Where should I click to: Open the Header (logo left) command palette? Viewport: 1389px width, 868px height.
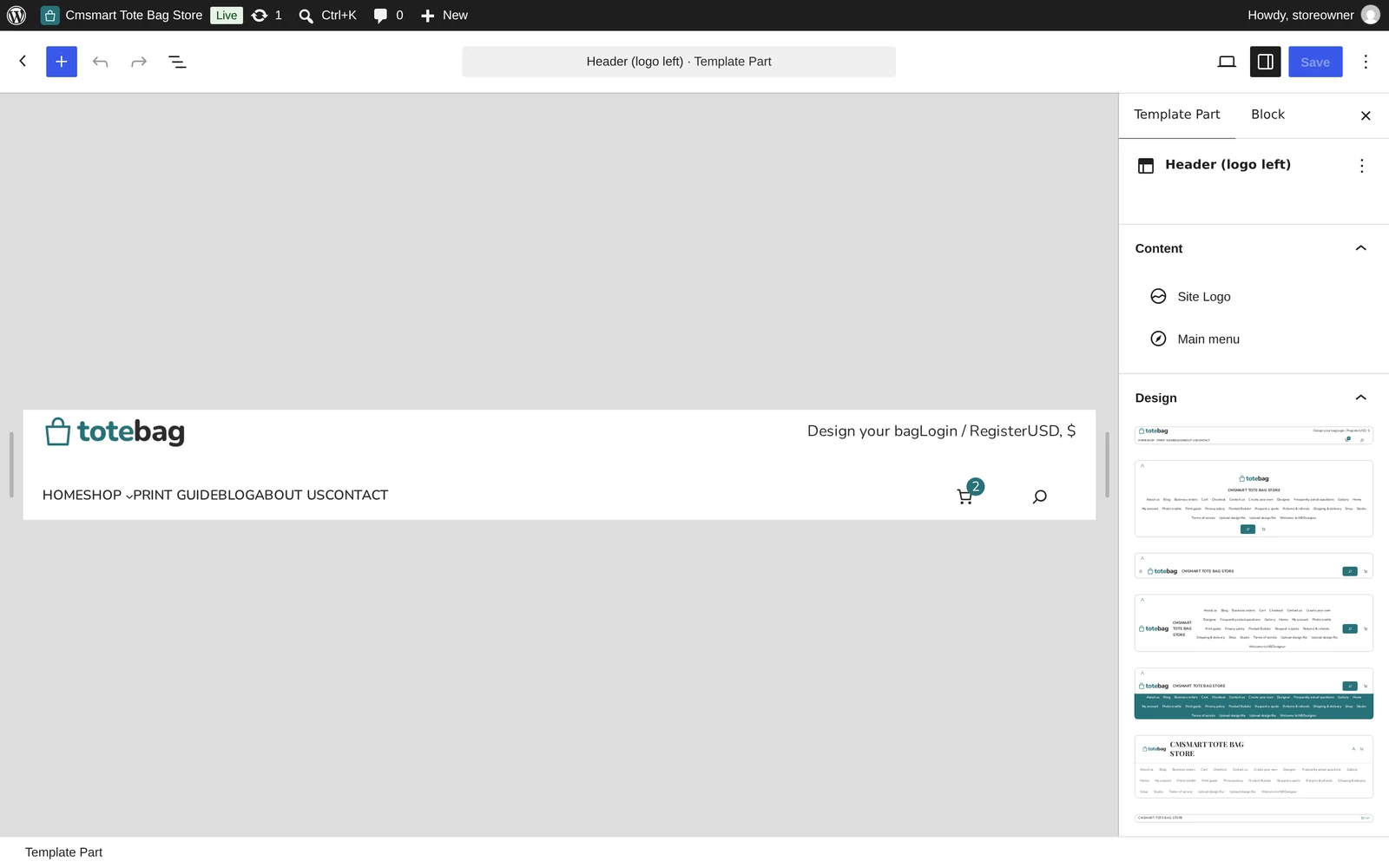click(x=679, y=62)
